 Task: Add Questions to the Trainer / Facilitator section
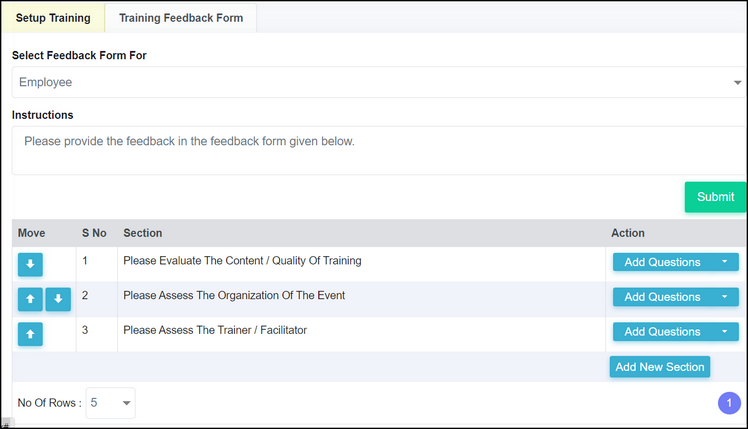(x=662, y=332)
